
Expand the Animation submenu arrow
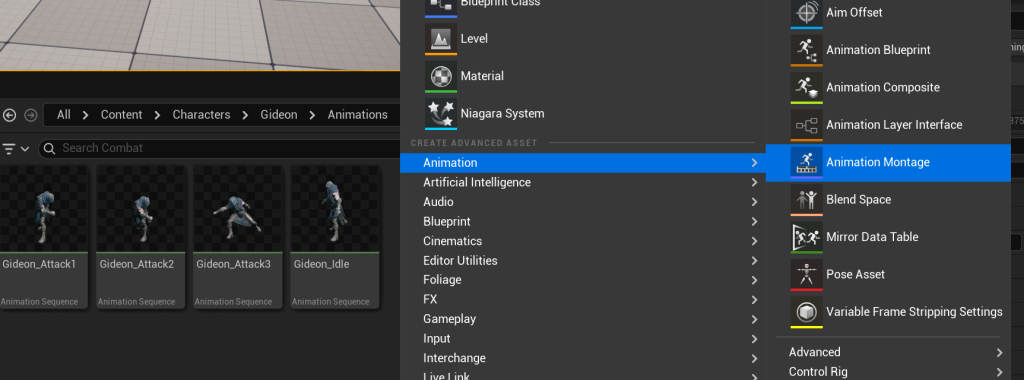coord(754,163)
